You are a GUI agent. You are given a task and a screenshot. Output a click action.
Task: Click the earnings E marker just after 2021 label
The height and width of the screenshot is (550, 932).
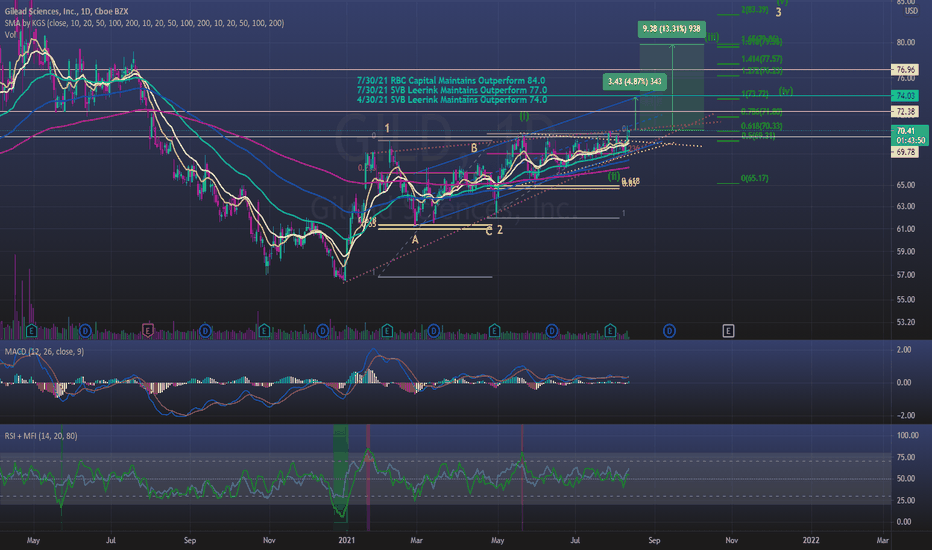point(387,331)
